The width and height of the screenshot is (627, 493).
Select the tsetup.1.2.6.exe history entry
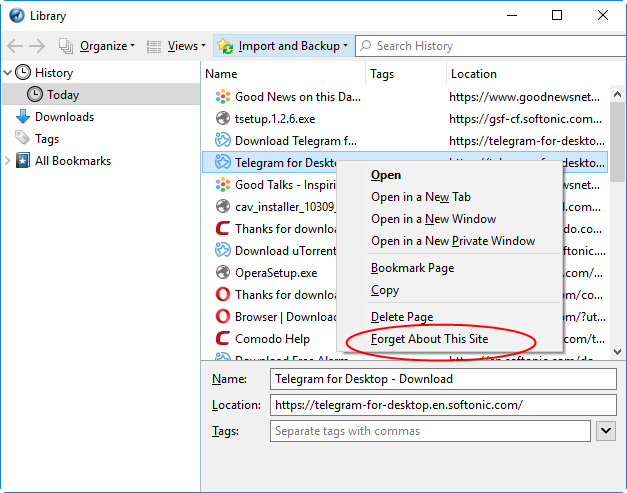click(405, 119)
